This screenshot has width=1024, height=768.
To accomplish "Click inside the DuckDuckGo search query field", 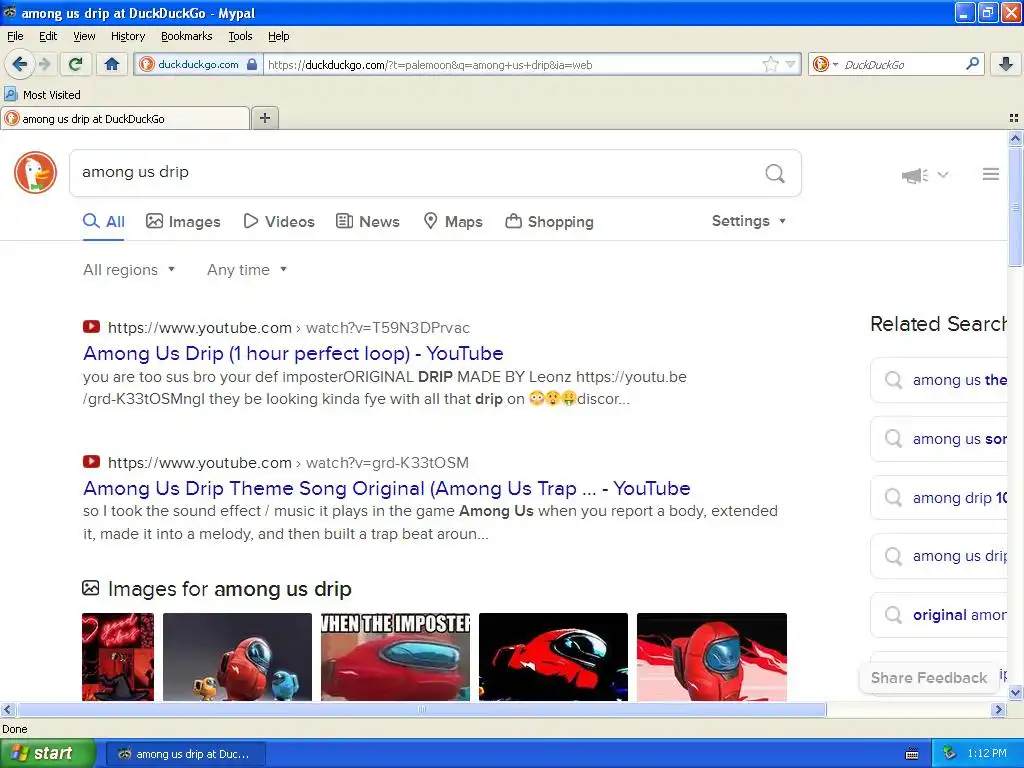I will (x=418, y=172).
